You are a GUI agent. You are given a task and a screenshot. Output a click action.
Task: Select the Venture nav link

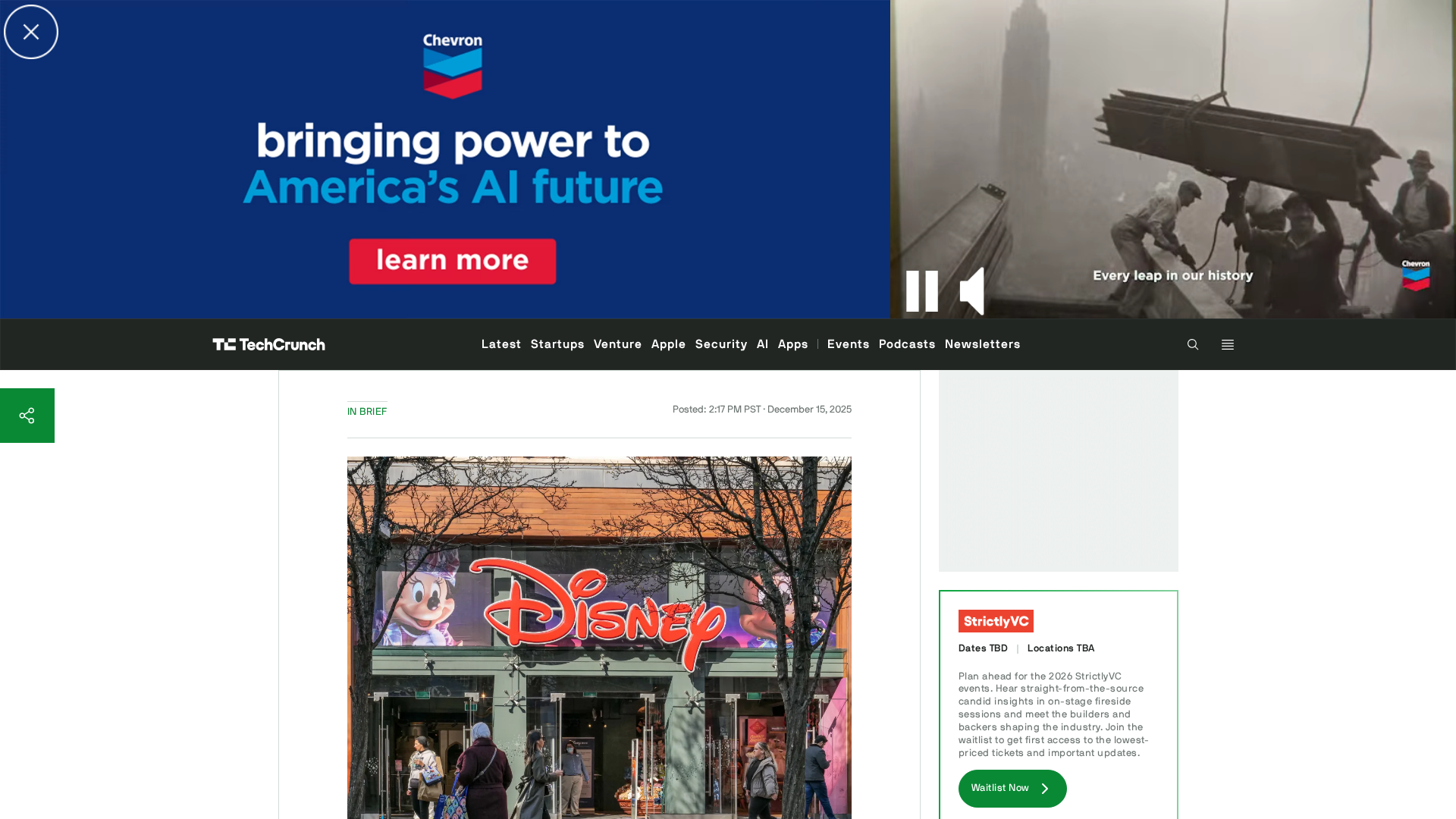click(x=617, y=344)
